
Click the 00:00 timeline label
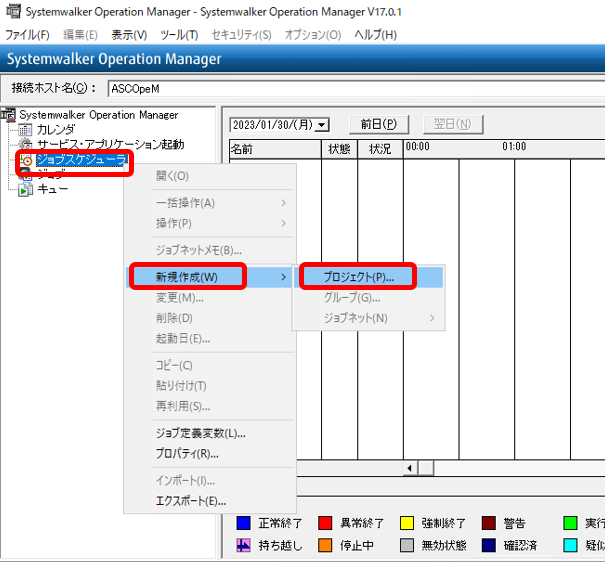pyautogui.click(x=418, y=146)
